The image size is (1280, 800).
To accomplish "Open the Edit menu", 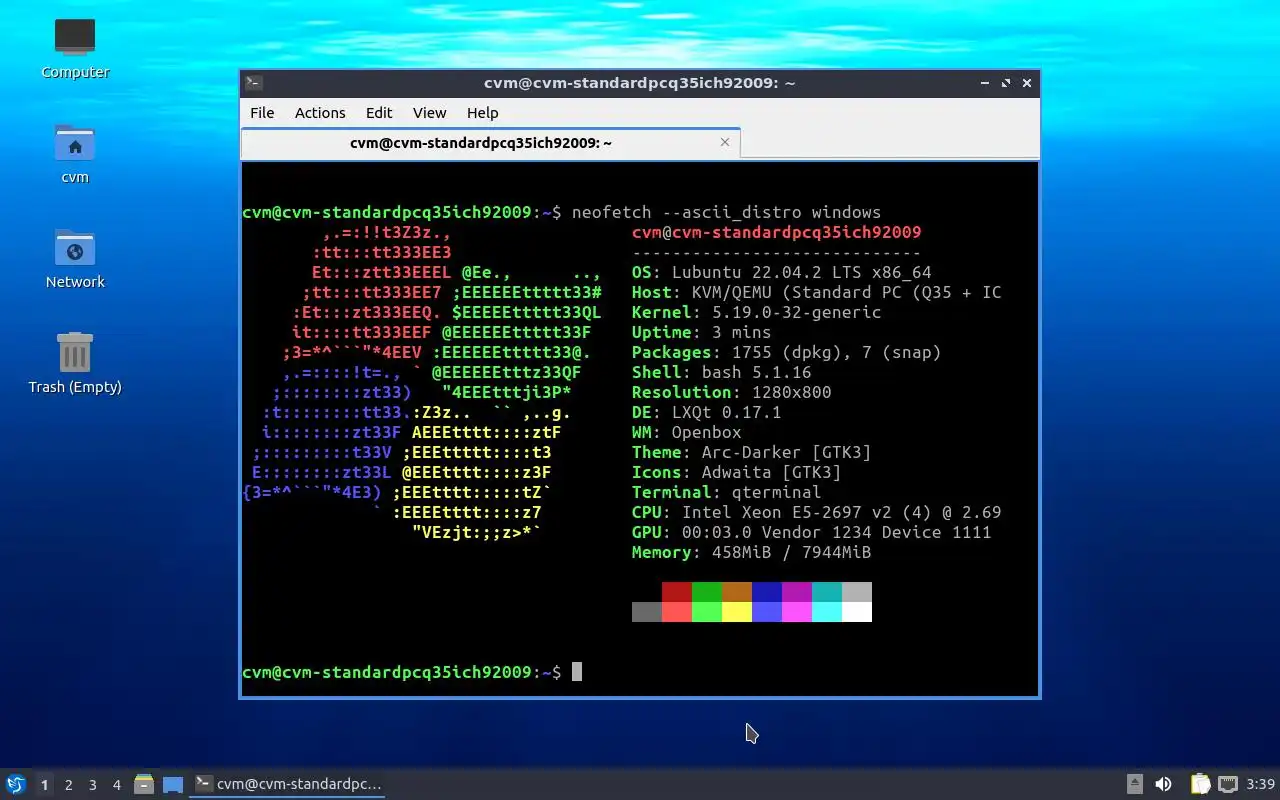I will tap(379, 113).
